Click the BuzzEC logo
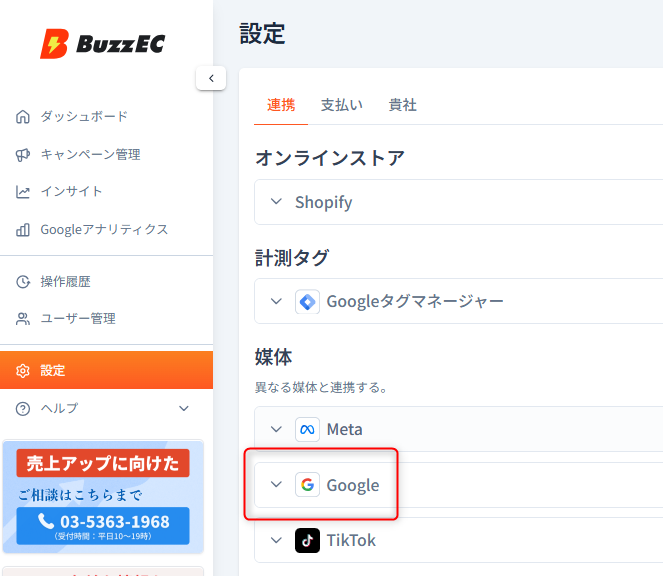 point(102,44)
